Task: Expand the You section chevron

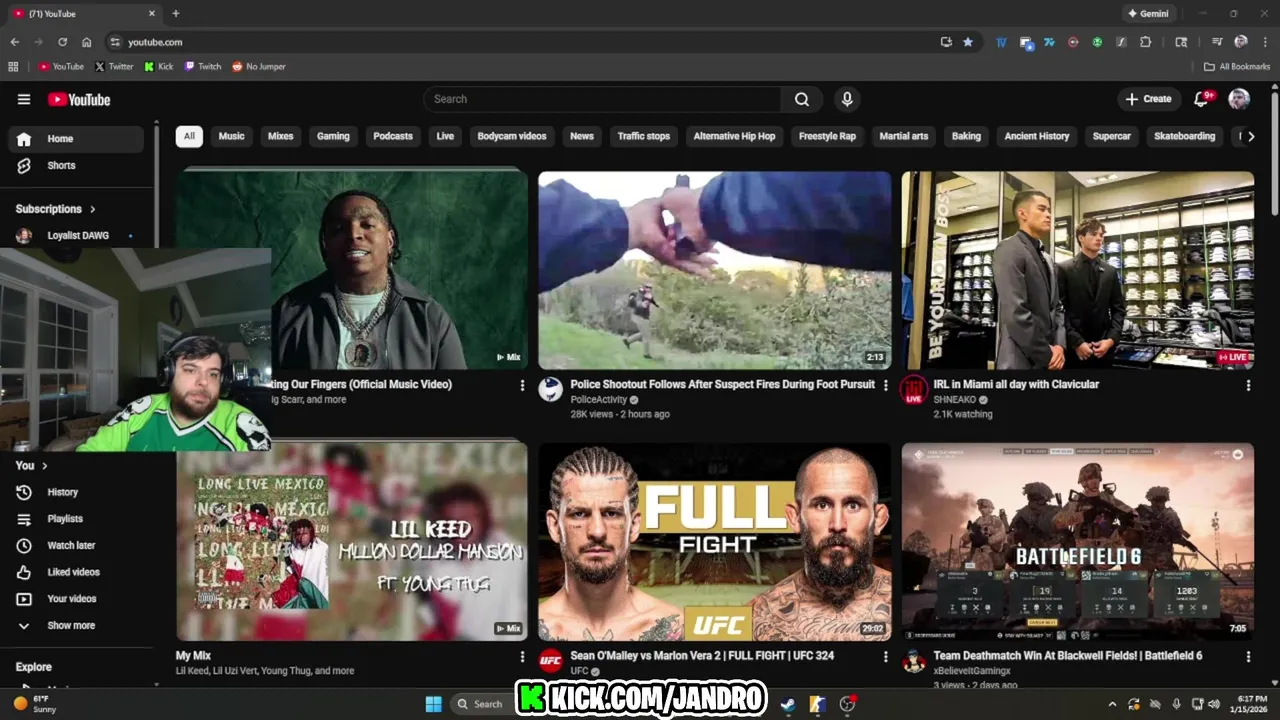Action: 45,466
